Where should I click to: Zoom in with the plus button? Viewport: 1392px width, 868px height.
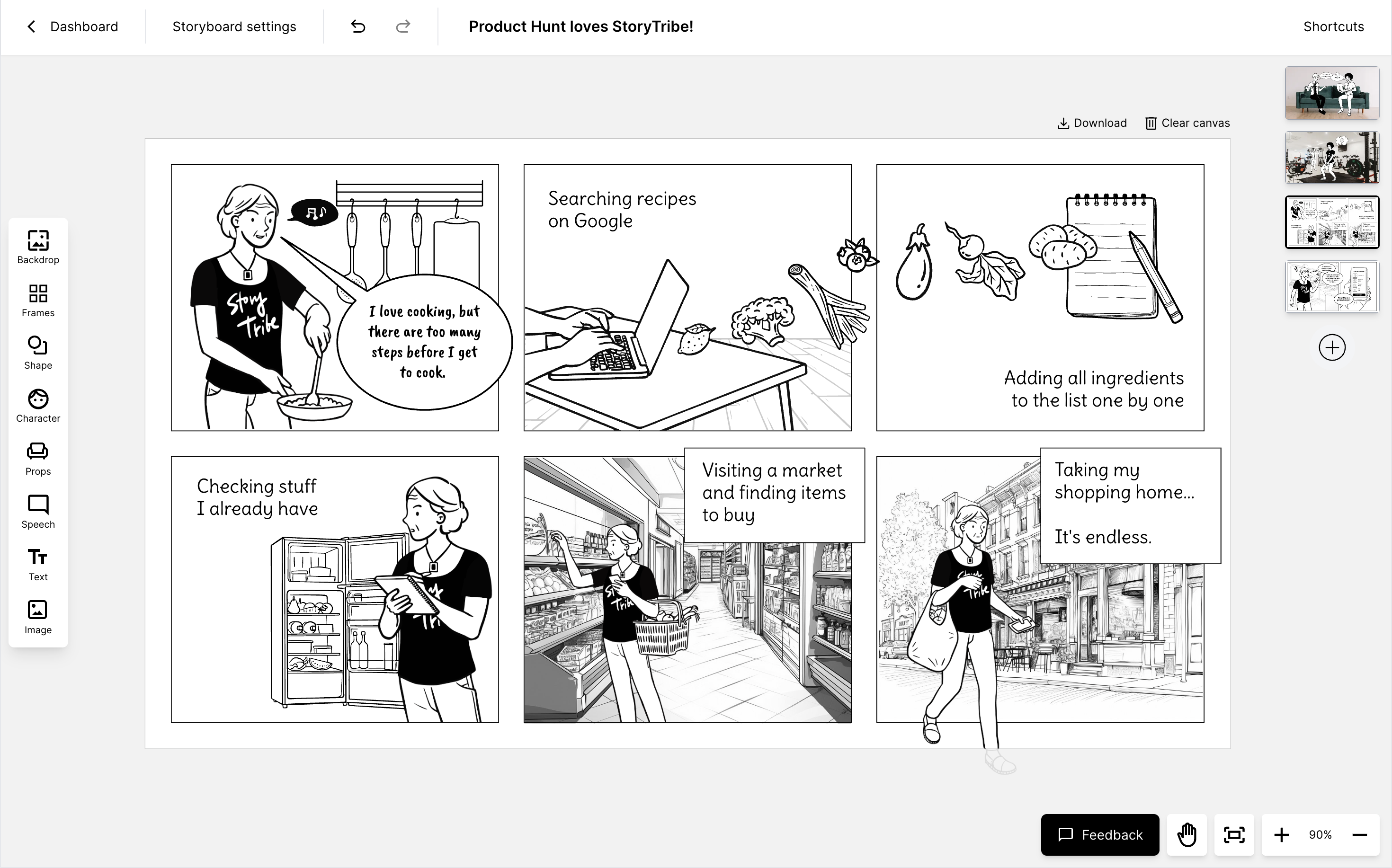click(x=1282, y=835)
